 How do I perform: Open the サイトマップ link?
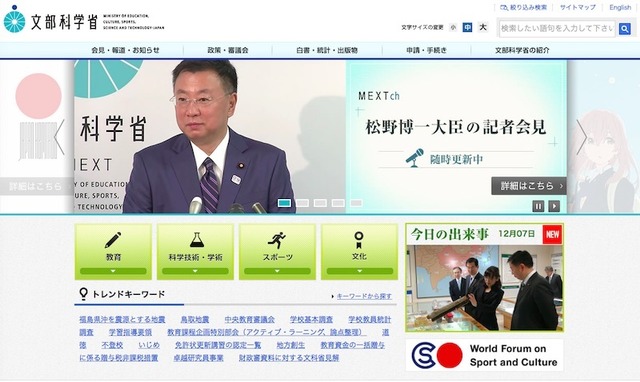[x=578, y=7]
